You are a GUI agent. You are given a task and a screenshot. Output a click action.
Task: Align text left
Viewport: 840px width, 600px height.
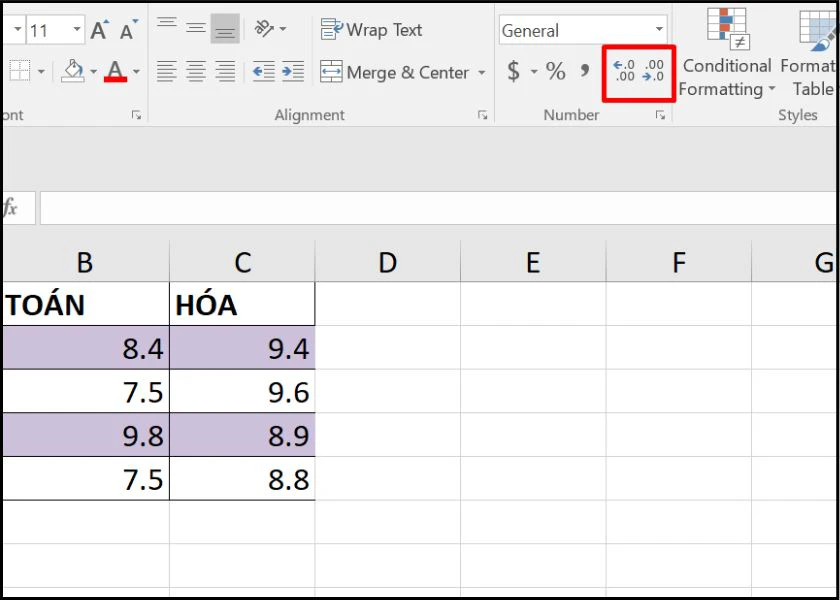point(167,71)
